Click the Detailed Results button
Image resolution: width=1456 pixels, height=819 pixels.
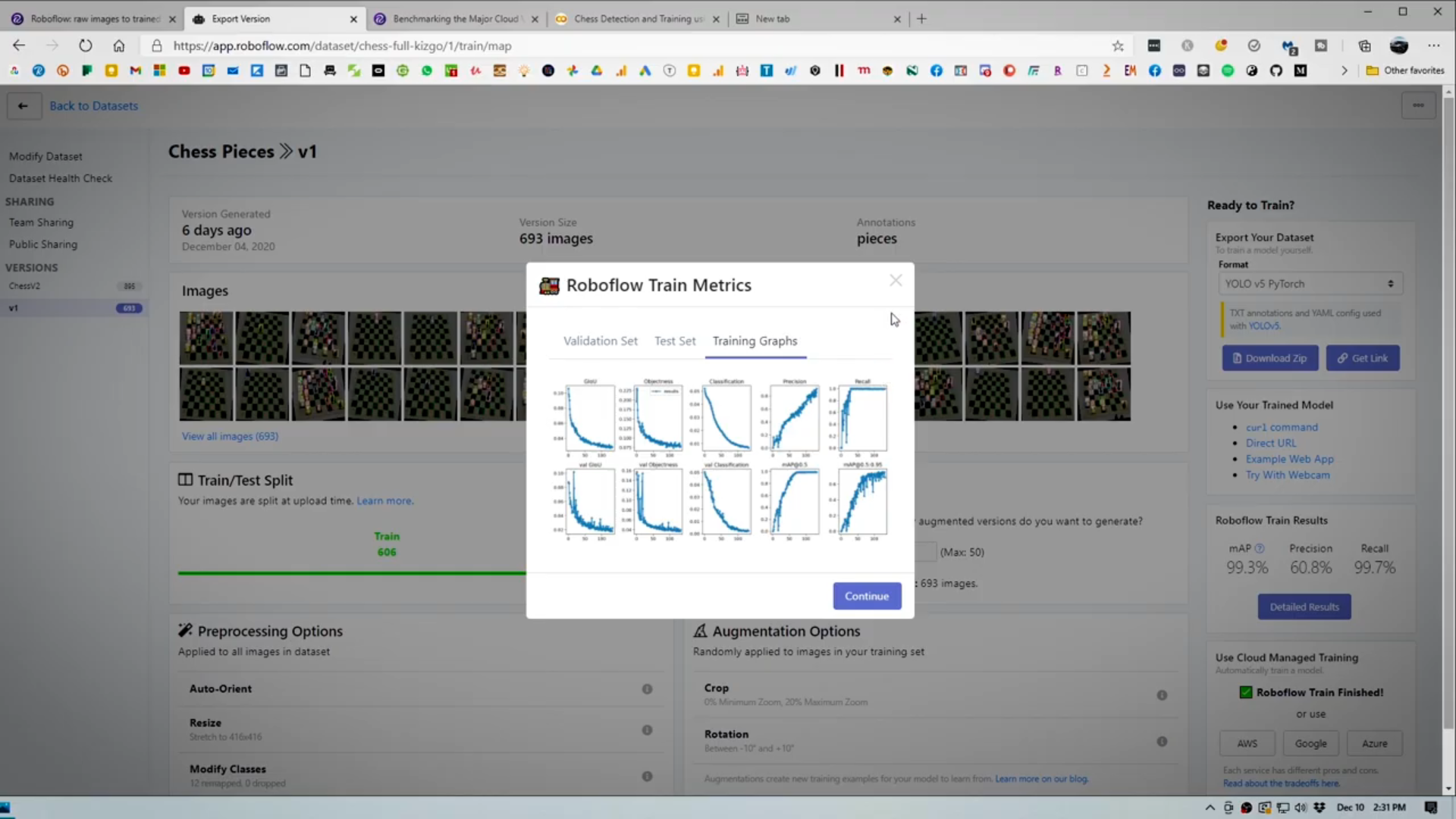click(1304, 607)
